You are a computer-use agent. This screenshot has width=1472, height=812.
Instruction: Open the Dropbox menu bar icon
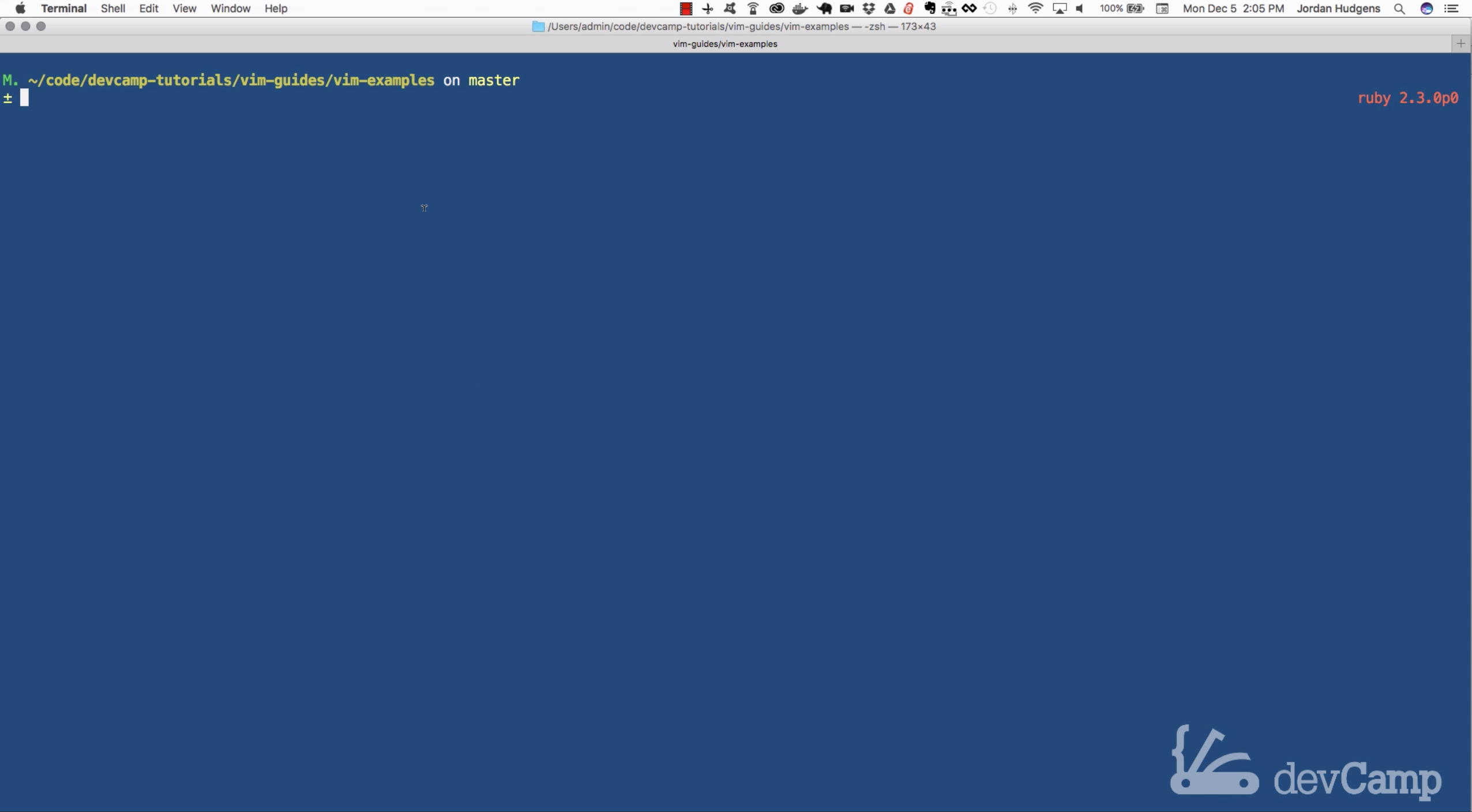pyautogui.click(x=868, y=9)
